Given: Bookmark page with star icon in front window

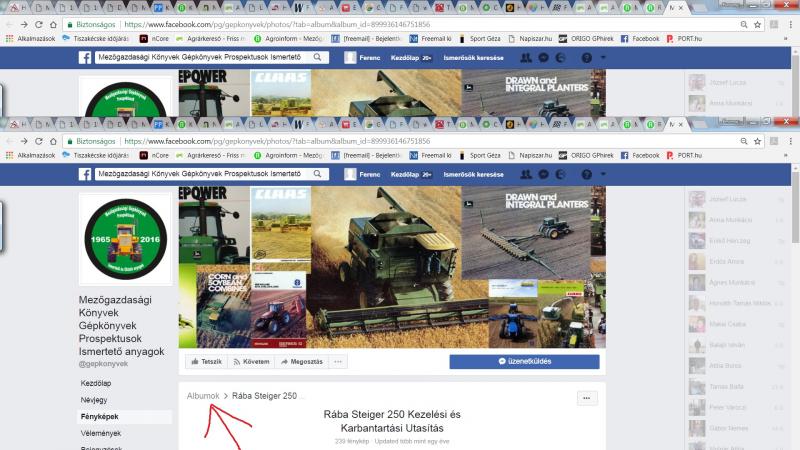Looking at the screenshot, I should tap(758, 141).
